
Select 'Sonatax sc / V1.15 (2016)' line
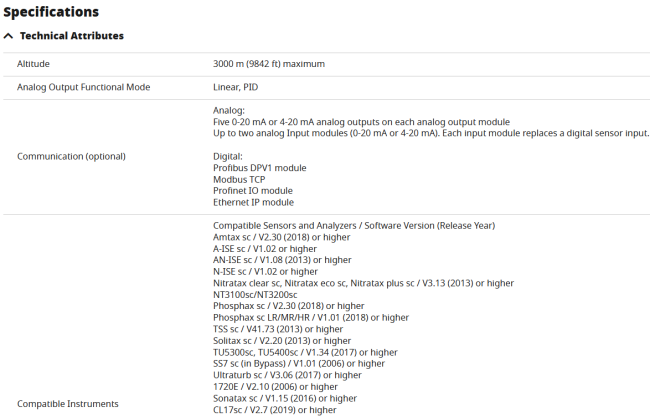285,398
